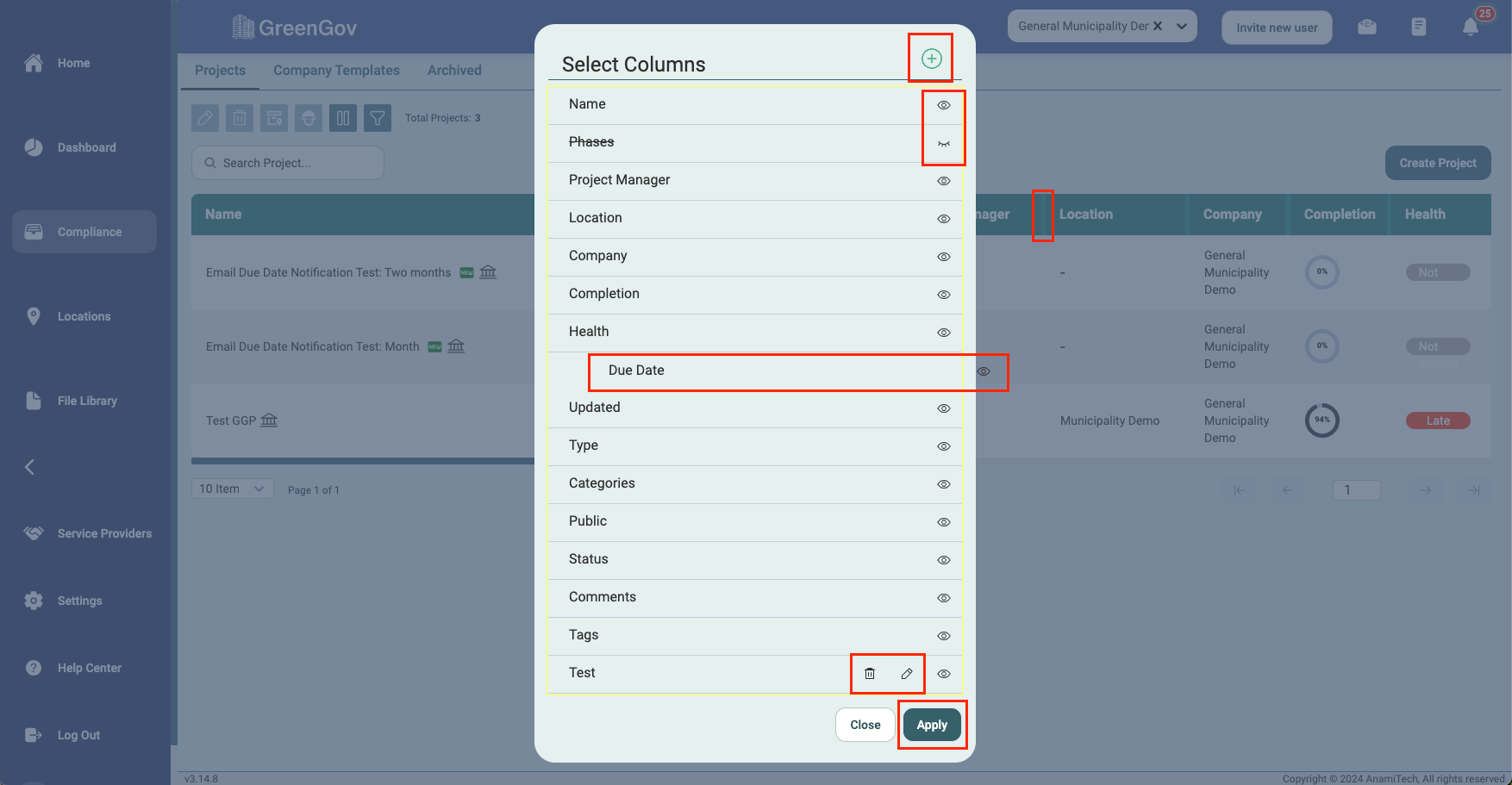Click the Close button in dialog

click(x=865, y=725)
